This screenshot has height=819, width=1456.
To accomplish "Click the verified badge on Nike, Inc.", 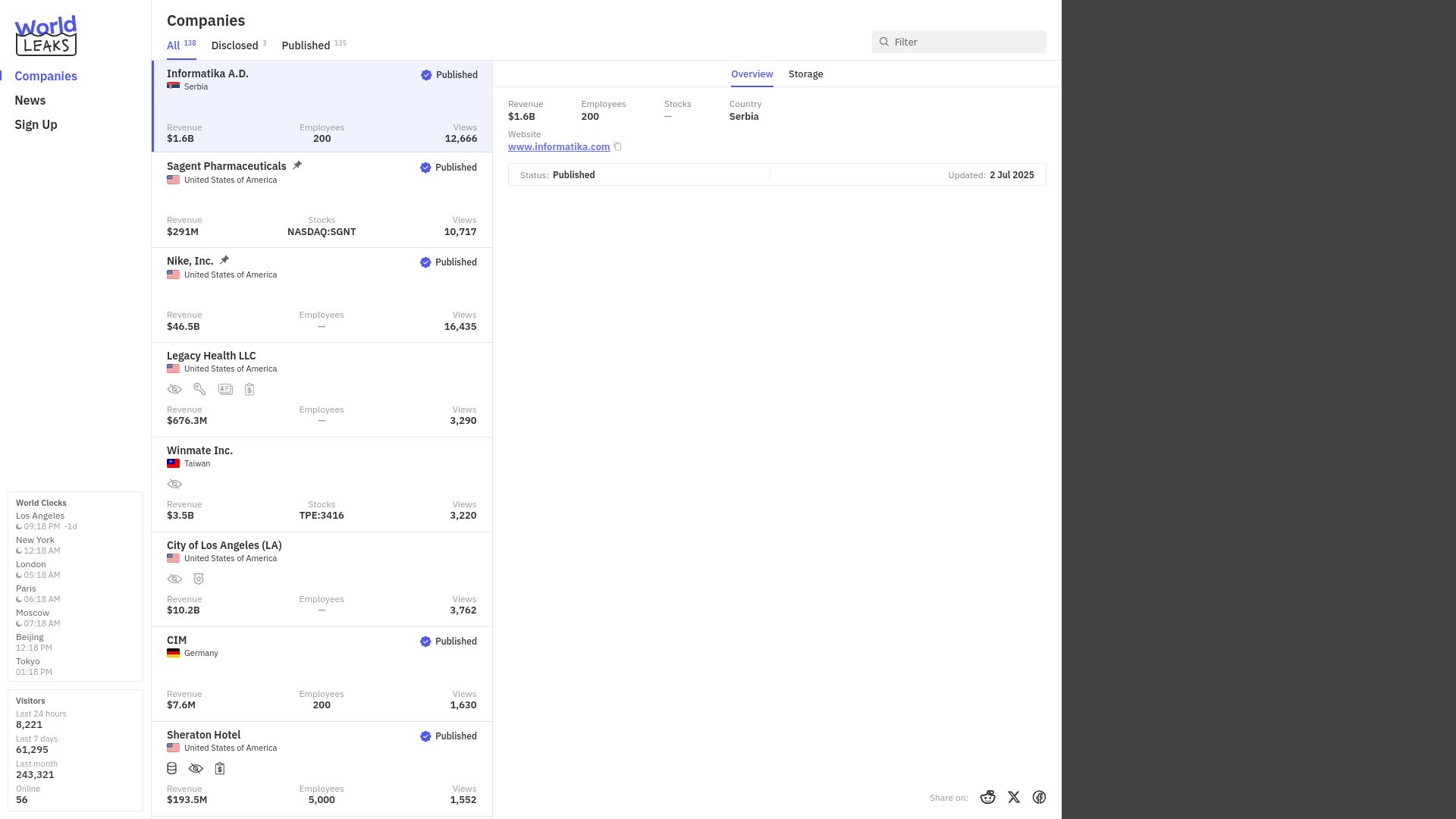I will click(x=425, y=262).
